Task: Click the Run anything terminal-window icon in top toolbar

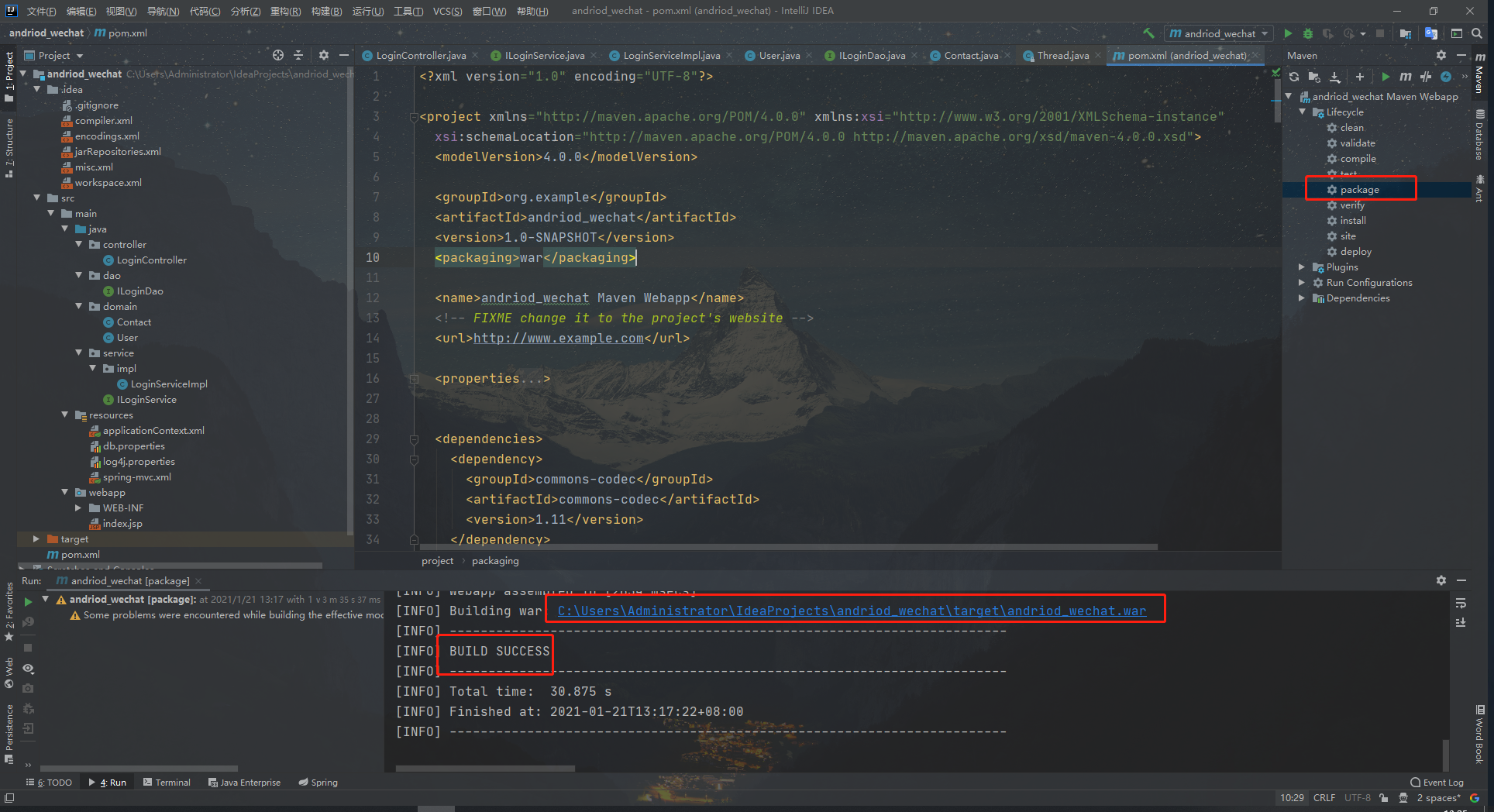Action: pos(1457,33)
